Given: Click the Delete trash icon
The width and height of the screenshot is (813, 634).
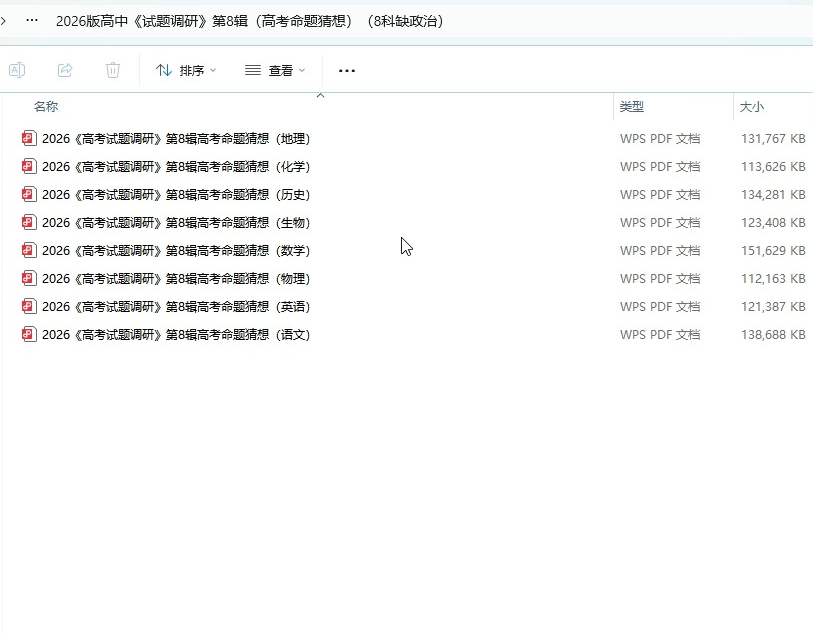Looking at the screenshot, I should [113, 70].
